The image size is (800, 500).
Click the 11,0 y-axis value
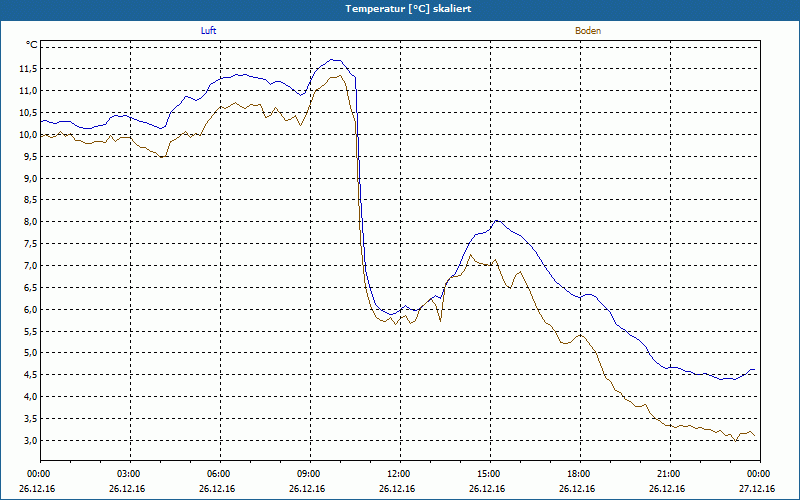pyautogui.click(x=28, y=91)
